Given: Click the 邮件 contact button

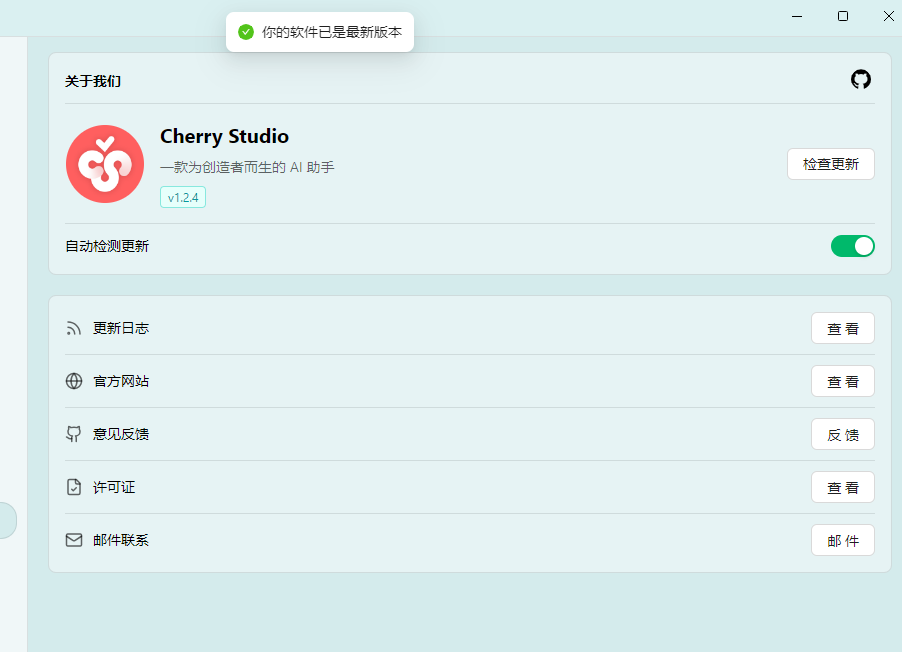Looking at the screenshot, I should [x=843, y=540].
